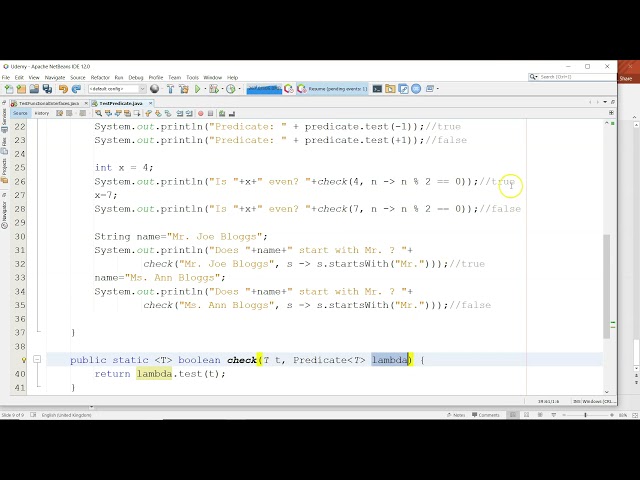The width and height of the screenshot is (640, 480).
Task: Open the Profile Project dropdown arrow
Action: [x=239, y=89]
